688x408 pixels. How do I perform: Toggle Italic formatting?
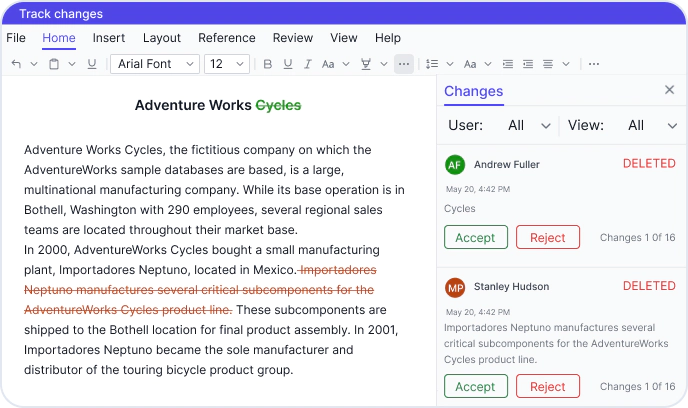[x=308, y=64]
